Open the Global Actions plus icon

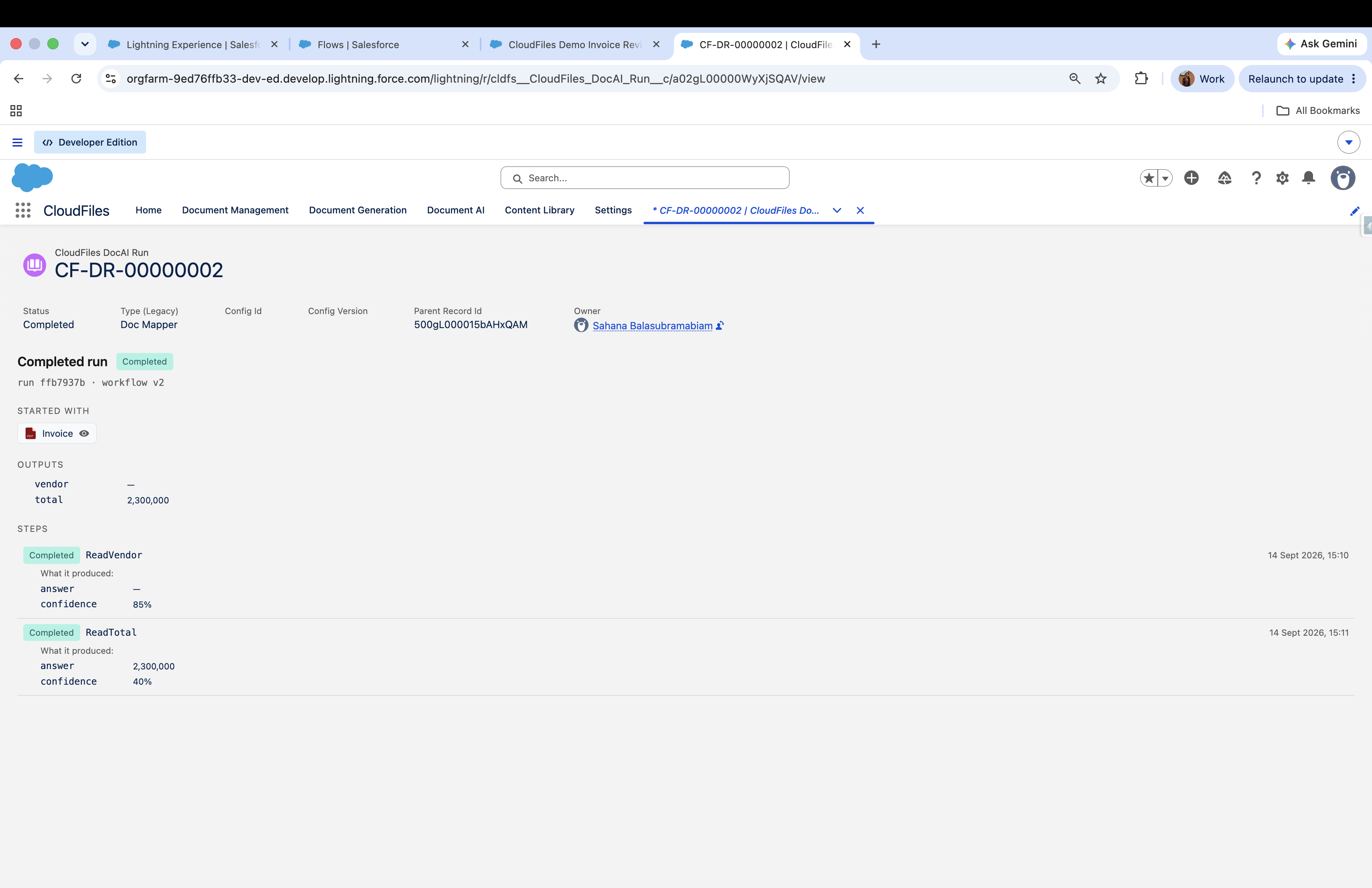pos(1191,178)
